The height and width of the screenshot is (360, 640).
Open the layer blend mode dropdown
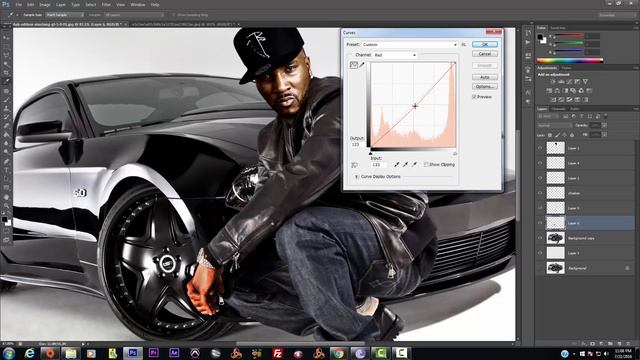coord(555,126)
